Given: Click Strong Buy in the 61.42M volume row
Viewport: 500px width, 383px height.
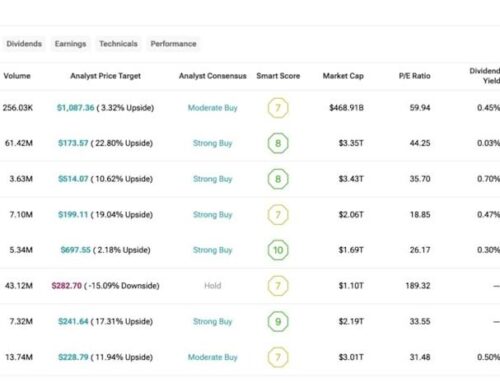Looking at the screenshot, I should [213, 143].
